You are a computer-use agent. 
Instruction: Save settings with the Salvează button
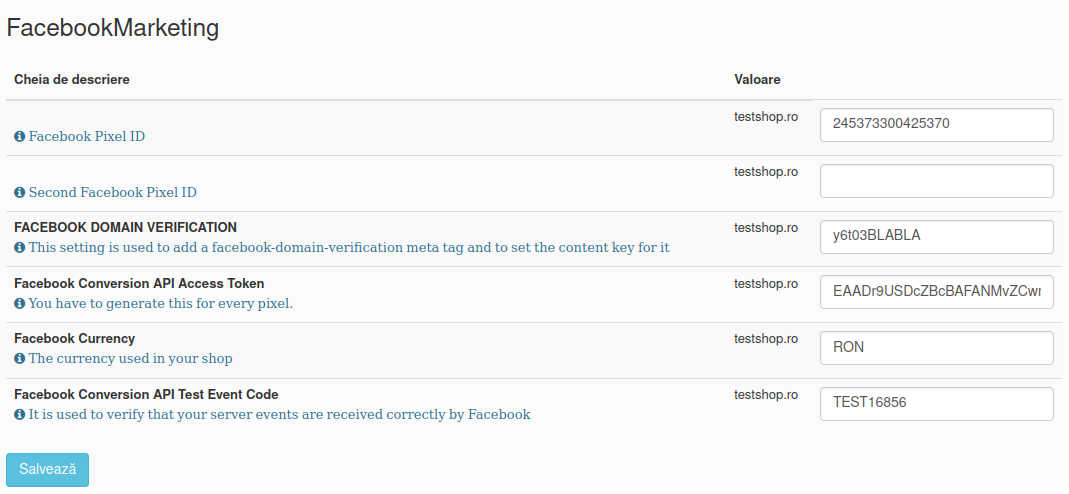point(47,469)
